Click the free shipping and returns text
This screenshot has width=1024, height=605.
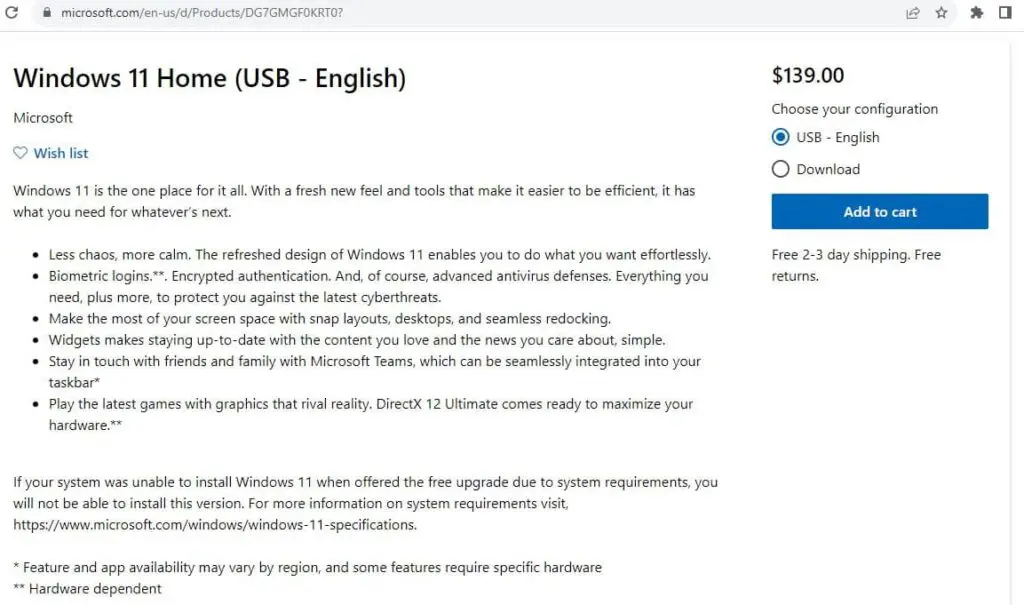pos(856,265)
